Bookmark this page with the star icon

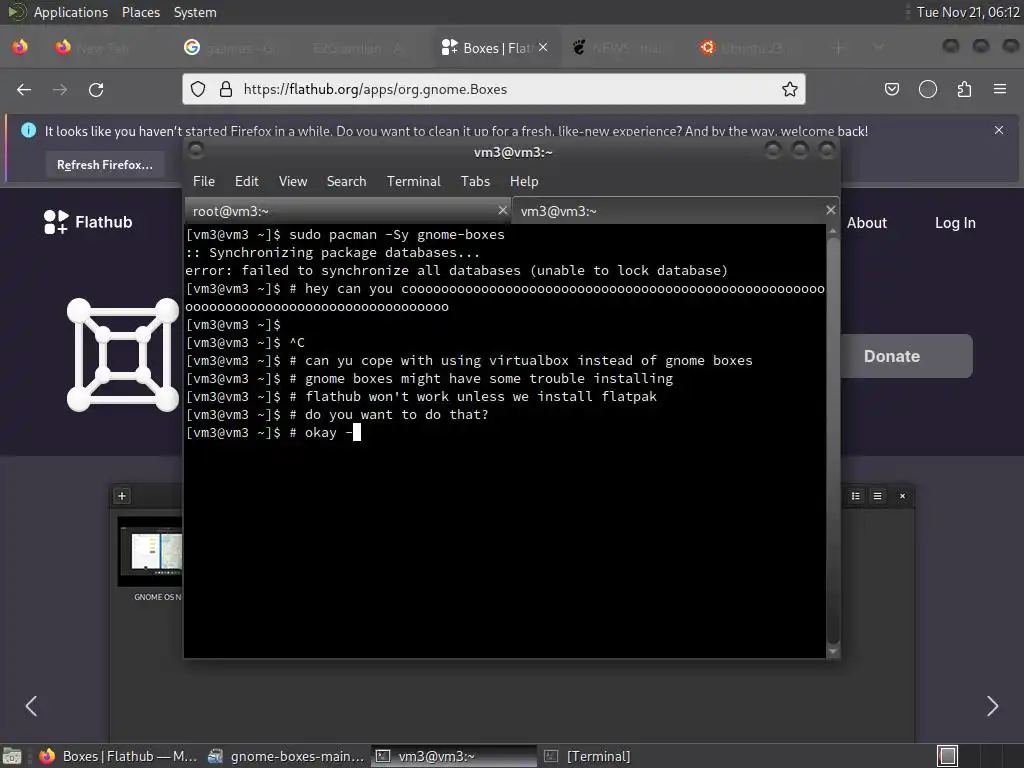tap(790, 89)
